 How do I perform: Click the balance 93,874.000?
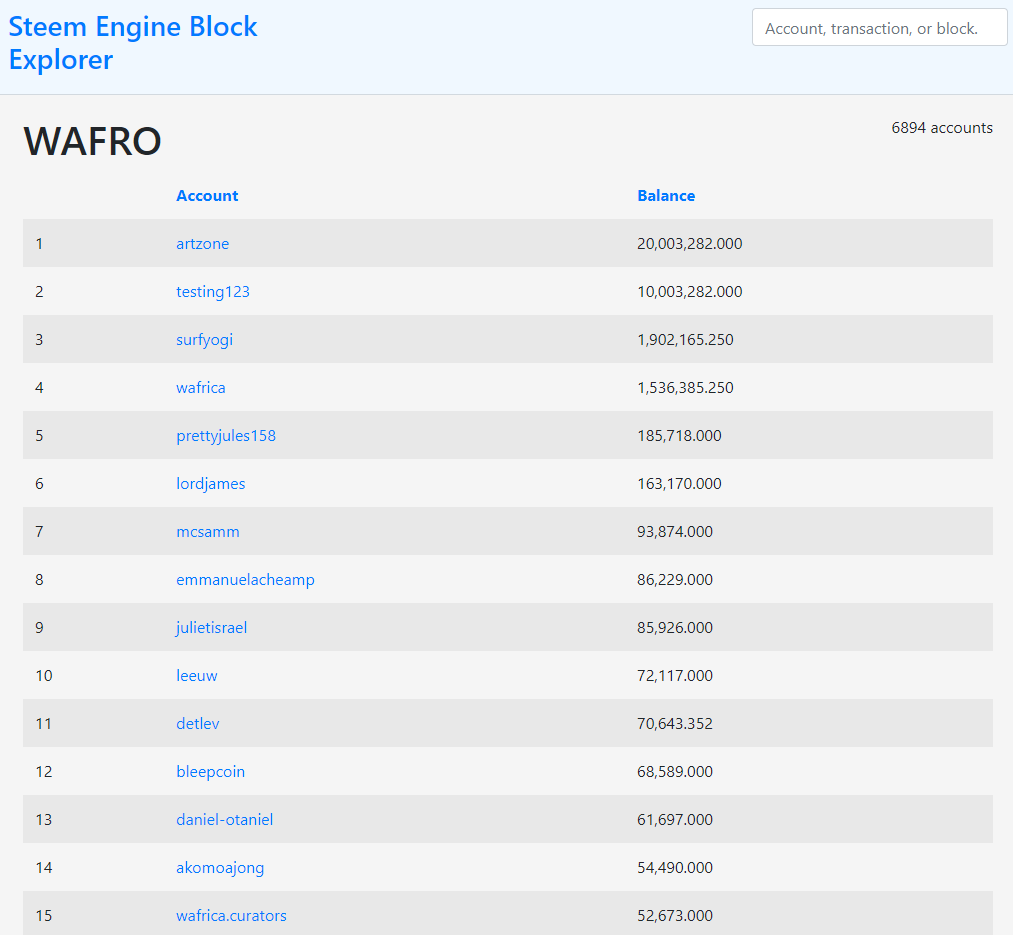point(674,532)
